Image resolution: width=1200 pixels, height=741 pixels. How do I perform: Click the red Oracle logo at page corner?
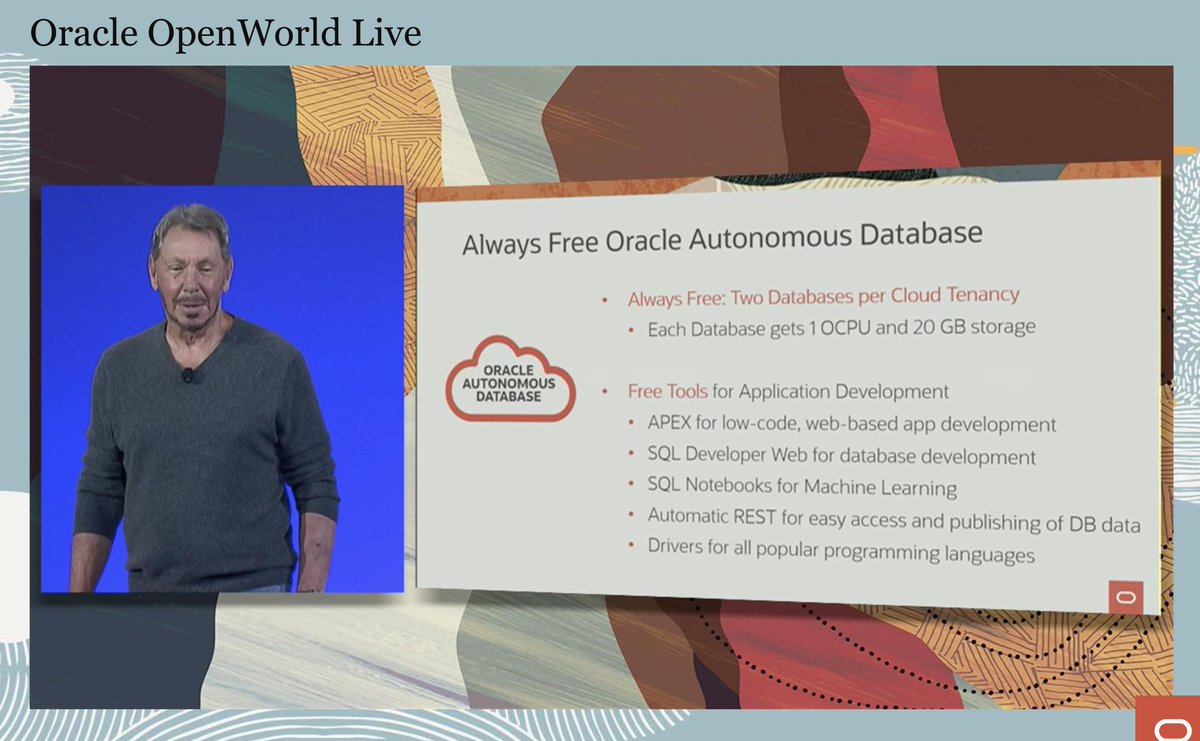[x=1167, y=719]
